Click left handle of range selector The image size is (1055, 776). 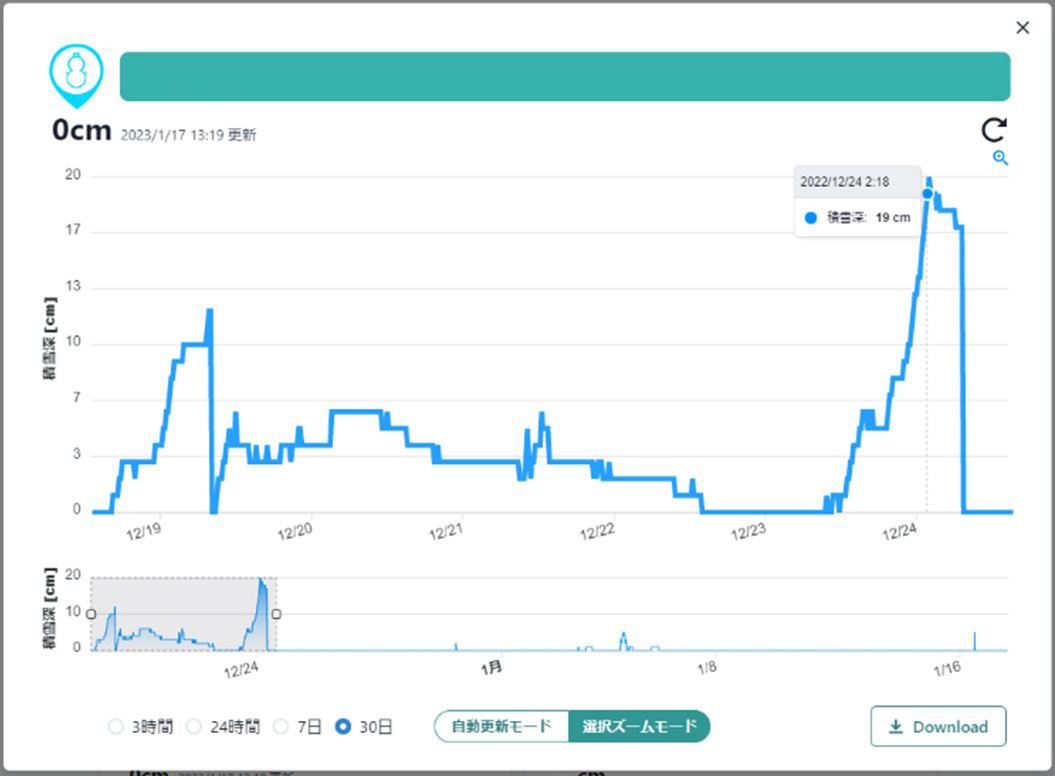[92, 614]
